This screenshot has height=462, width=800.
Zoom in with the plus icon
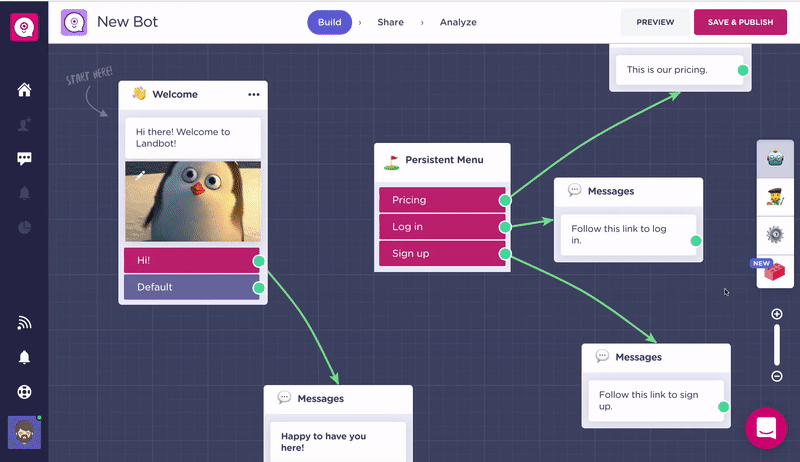point(777,314)
